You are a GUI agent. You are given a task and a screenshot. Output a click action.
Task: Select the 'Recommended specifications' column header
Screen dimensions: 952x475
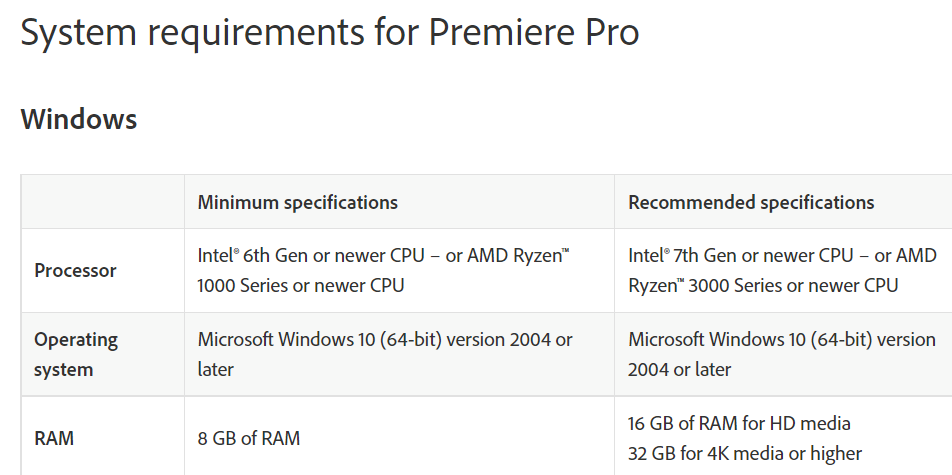[751, 202]
